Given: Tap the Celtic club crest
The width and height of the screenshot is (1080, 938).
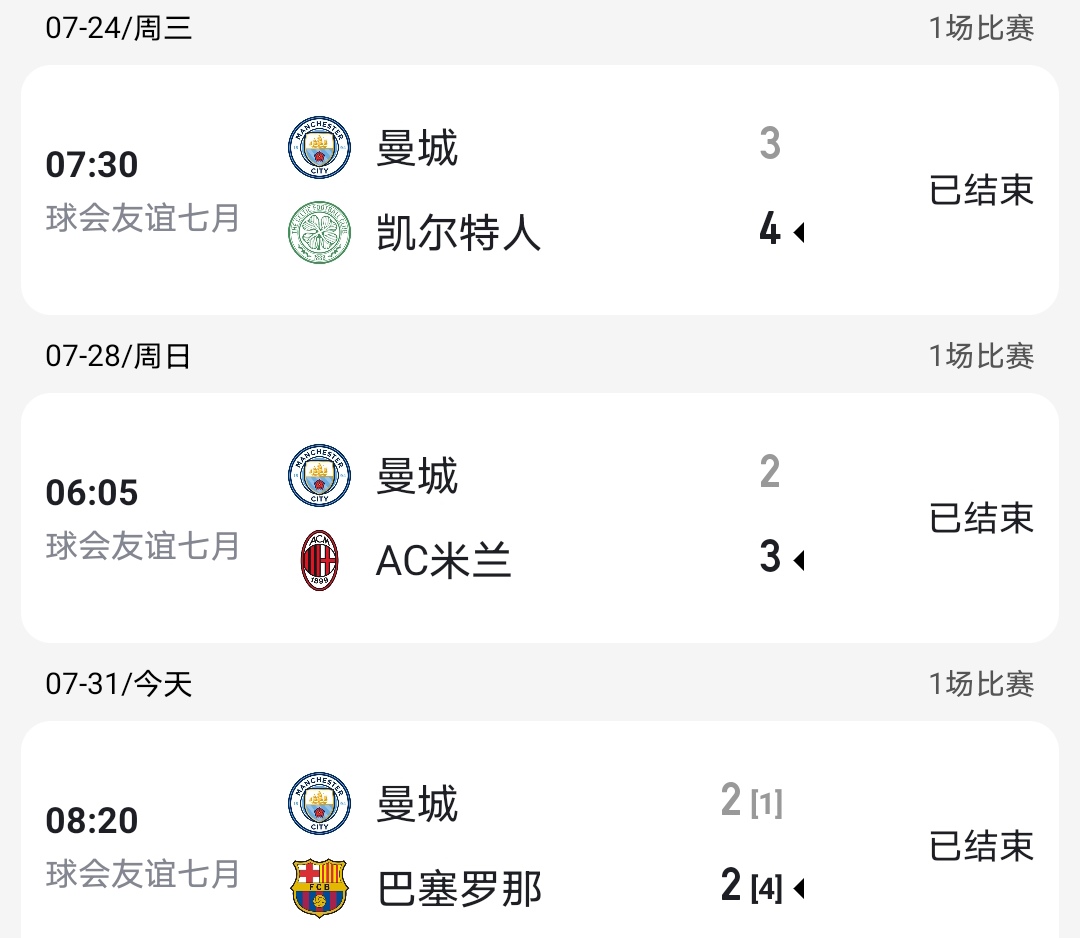Looking at the screenshot, I should tap(320, 232).
